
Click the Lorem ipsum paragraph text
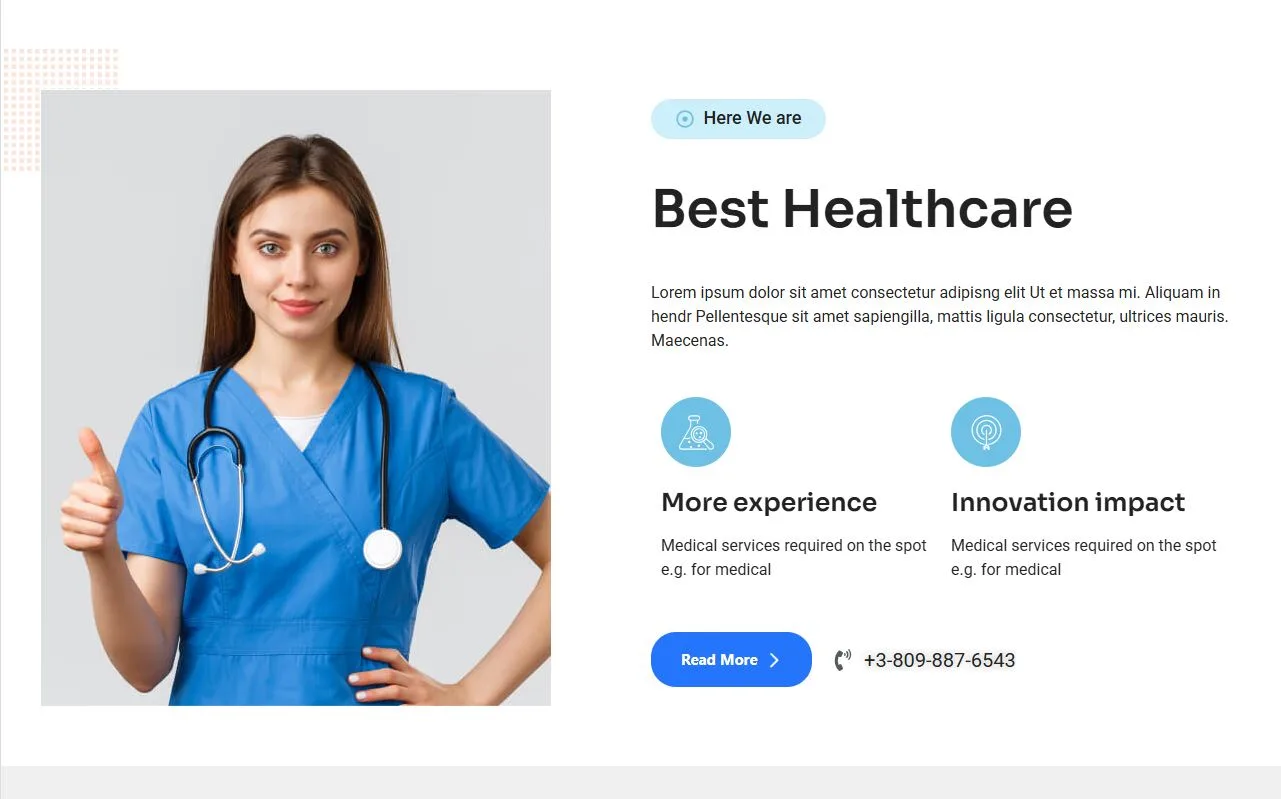click(940, 317)
